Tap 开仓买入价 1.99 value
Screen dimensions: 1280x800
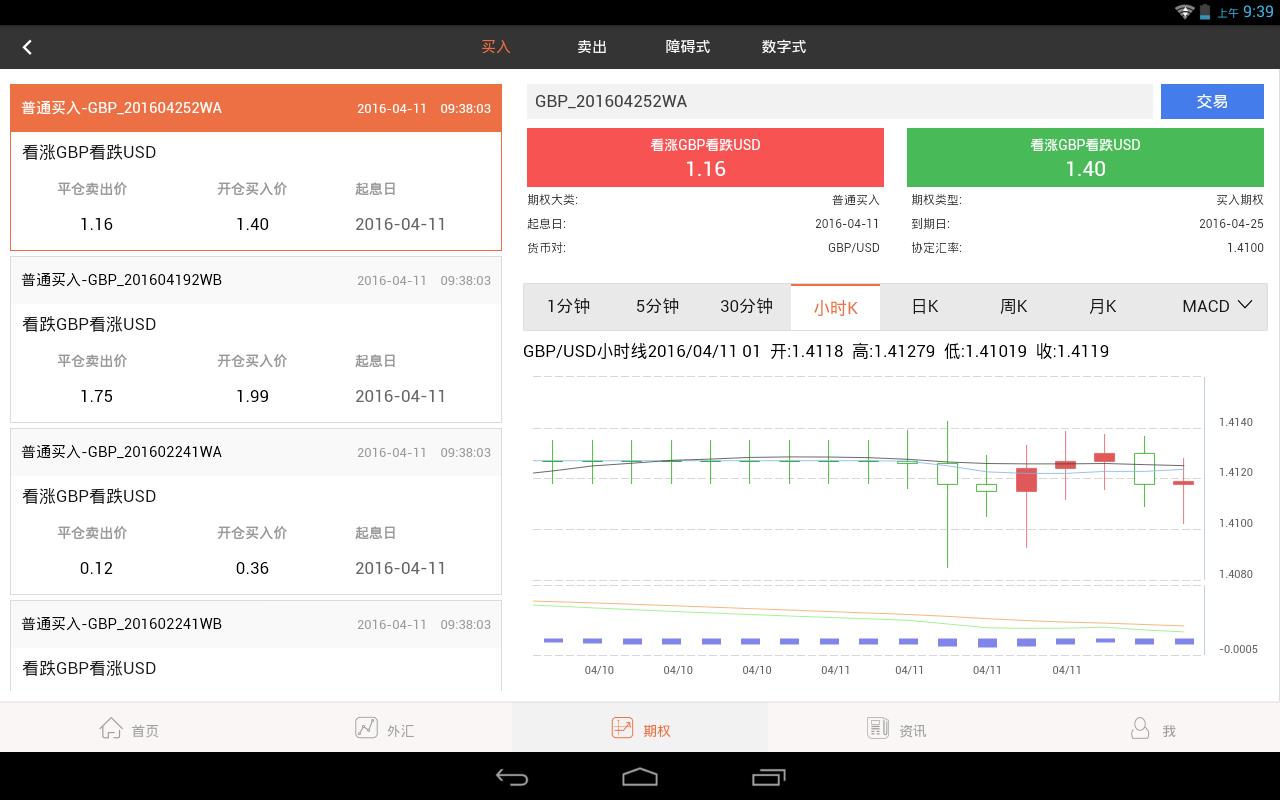(252, 396)
